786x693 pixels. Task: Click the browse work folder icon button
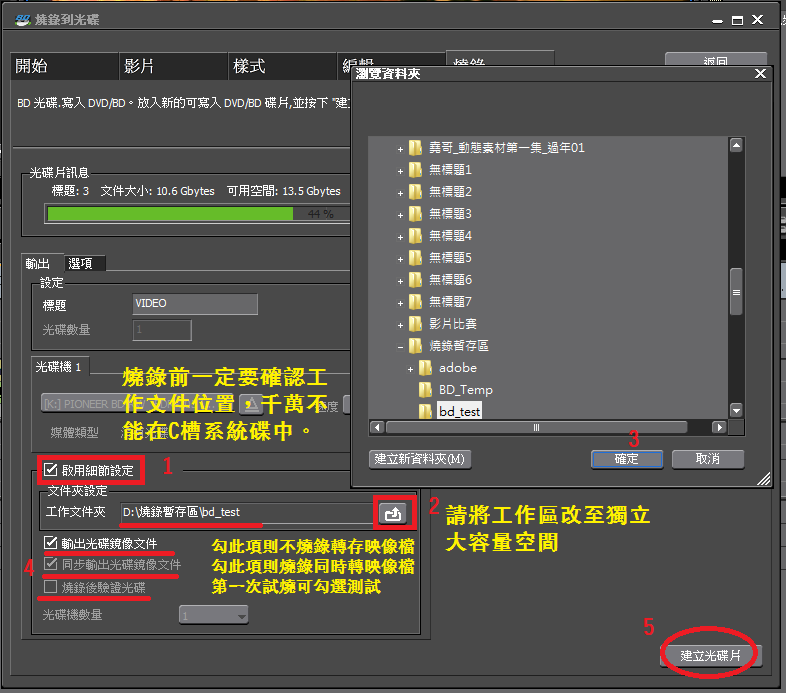coord(393,513)
